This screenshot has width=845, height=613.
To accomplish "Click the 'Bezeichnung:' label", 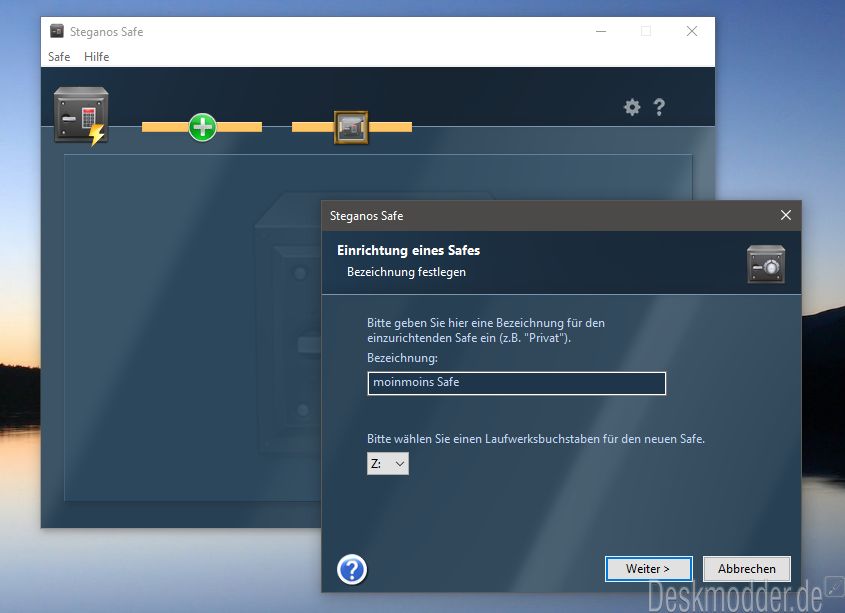I will 402,357.
